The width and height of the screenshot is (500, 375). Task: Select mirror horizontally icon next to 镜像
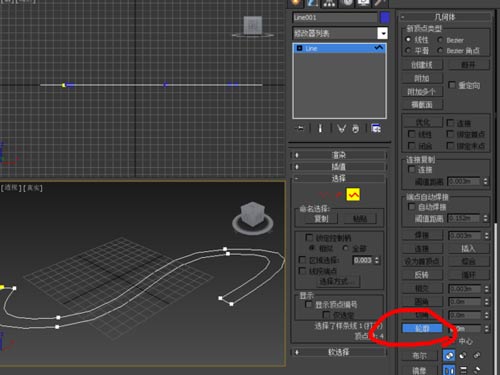[449, 370]
